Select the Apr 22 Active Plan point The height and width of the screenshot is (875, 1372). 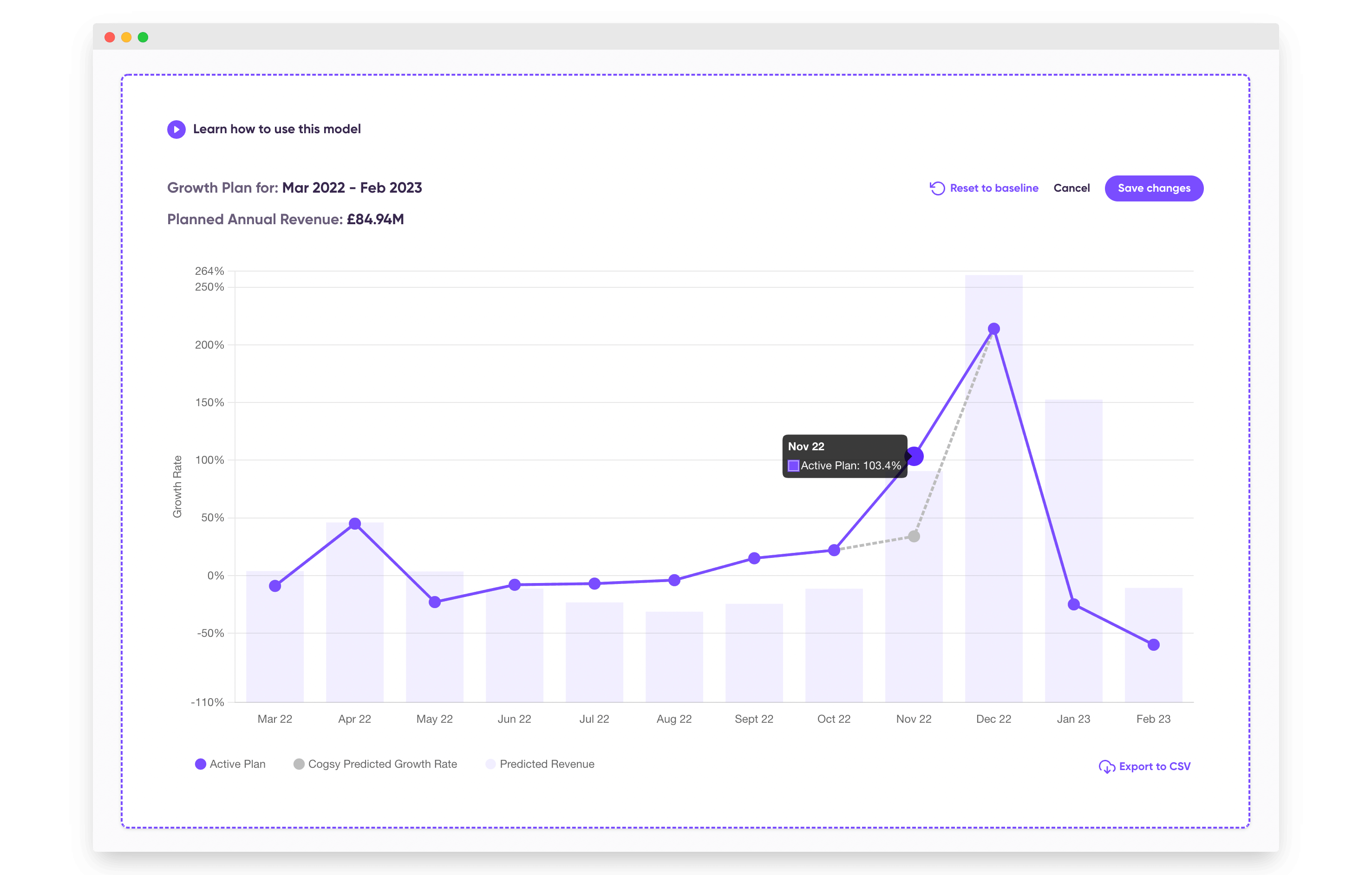click(x=355, y=524)
